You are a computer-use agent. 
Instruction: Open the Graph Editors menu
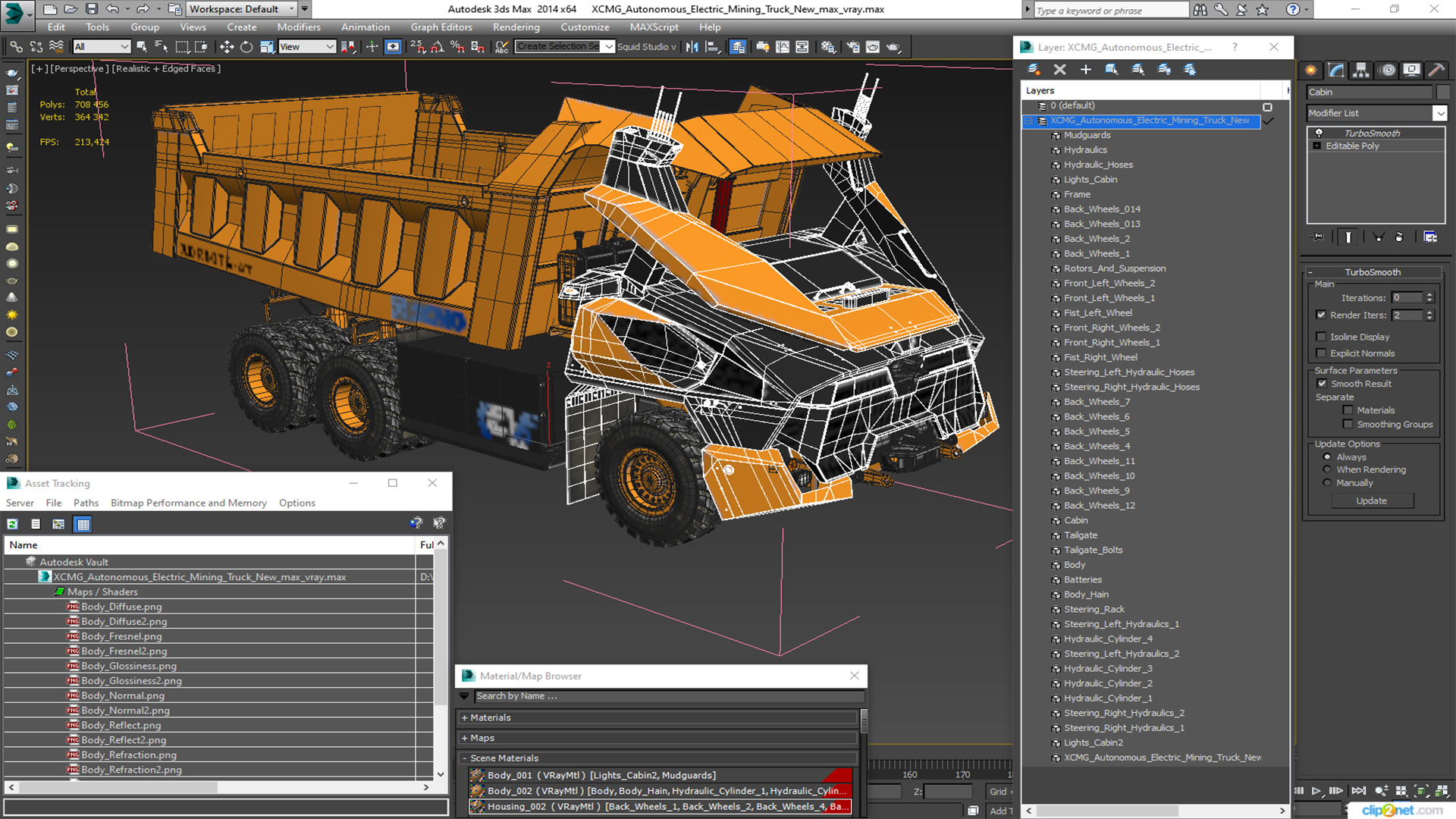click(x=441, y=27)
